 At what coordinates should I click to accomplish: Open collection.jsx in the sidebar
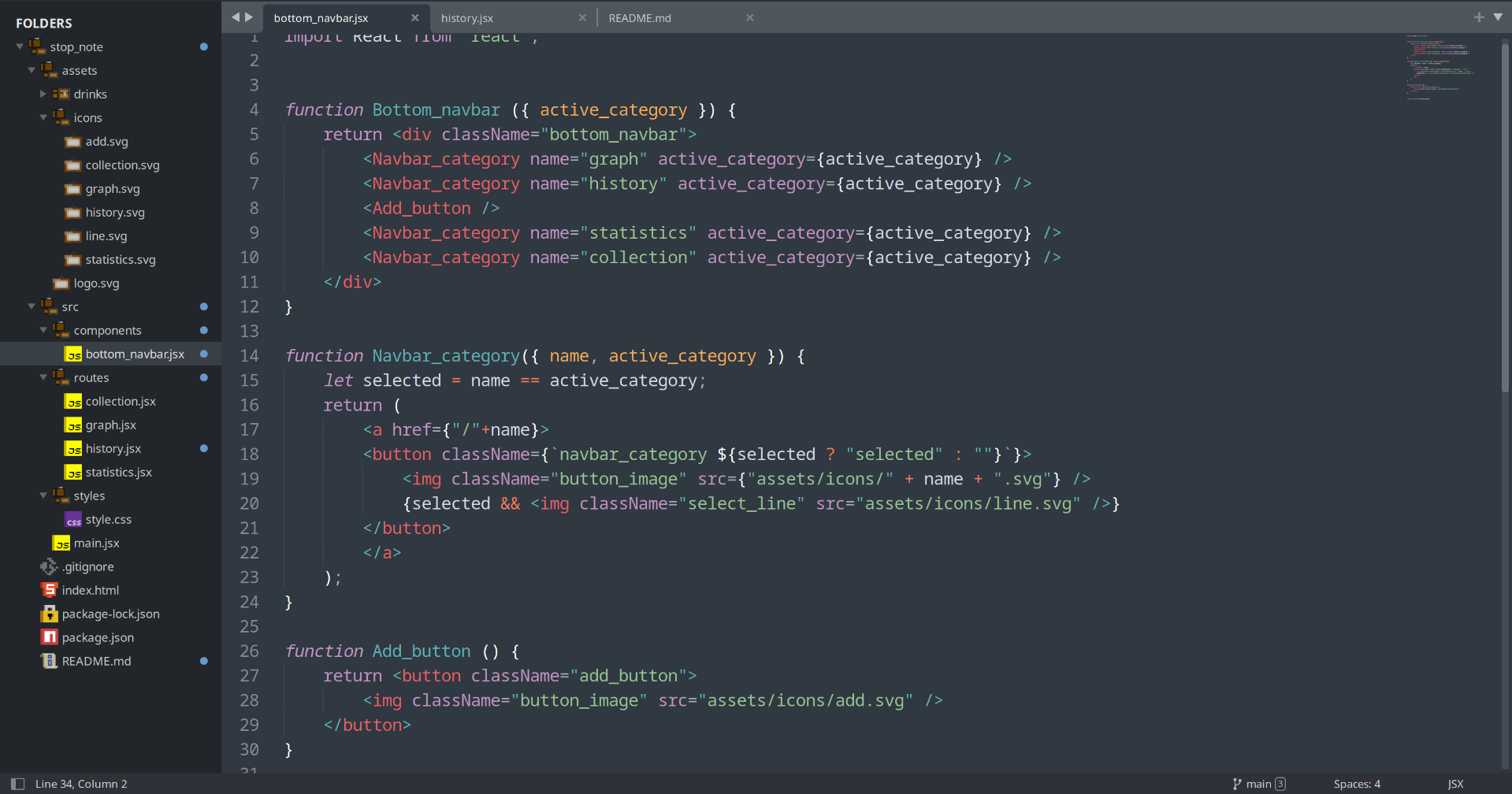pyautogui.click(x=121, y=401)
